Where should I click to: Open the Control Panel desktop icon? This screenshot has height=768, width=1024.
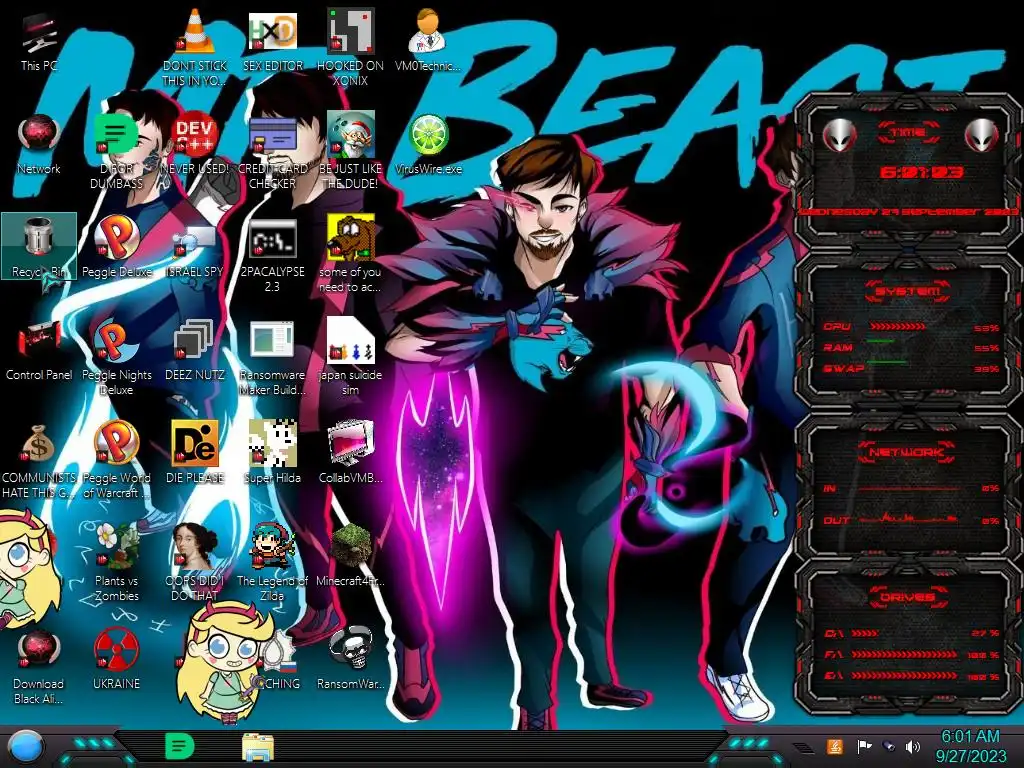pyautogui.click(x=39, y=341)
